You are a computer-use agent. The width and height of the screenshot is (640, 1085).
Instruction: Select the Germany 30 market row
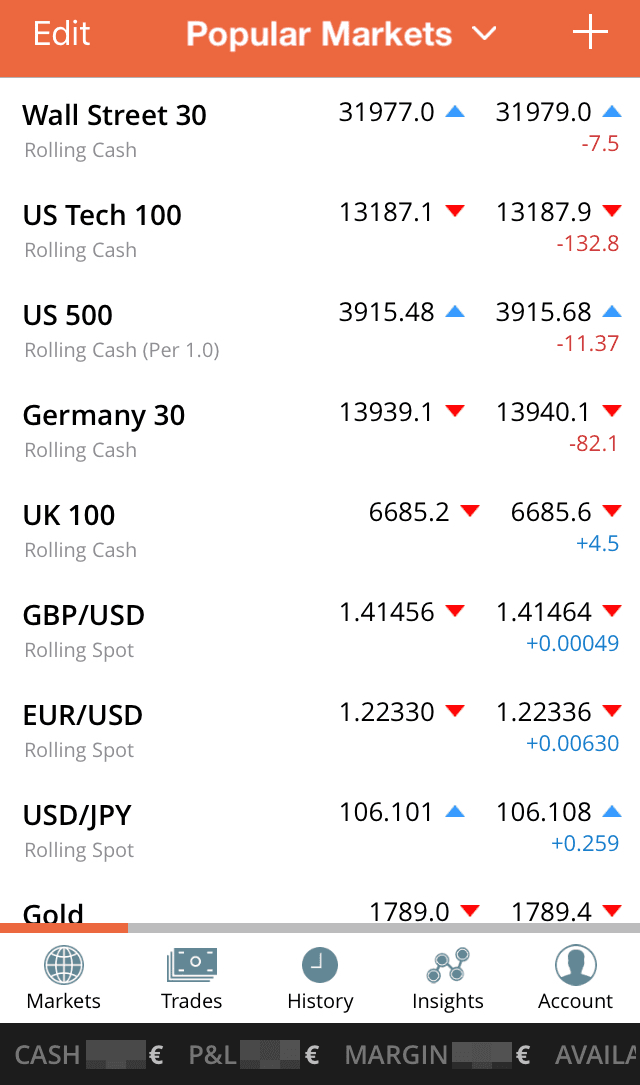104,415
